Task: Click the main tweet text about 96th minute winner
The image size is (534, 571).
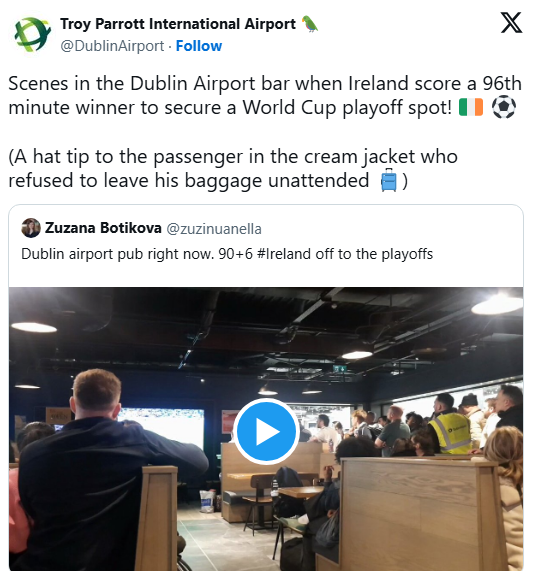Action: tap(265, 95)
